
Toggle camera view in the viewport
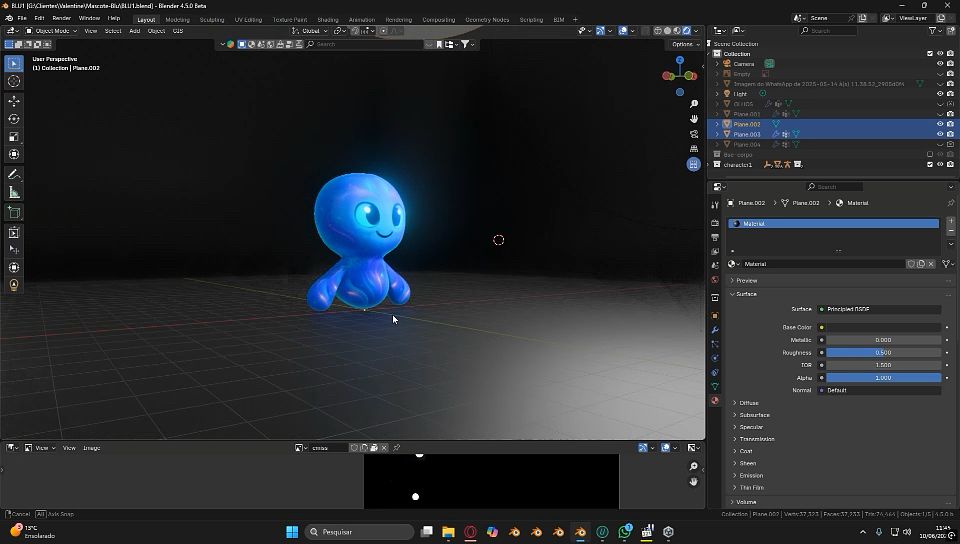694,134
